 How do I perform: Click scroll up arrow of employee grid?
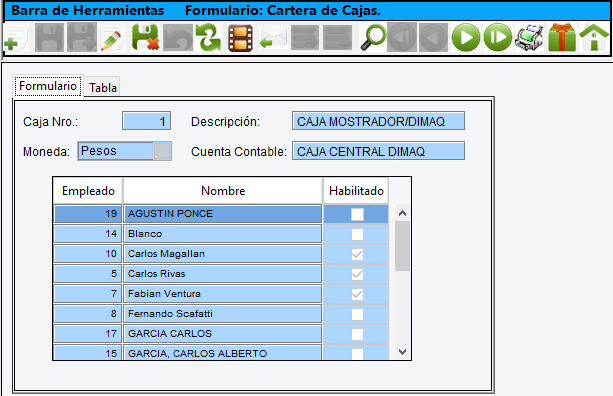[402, 213]
